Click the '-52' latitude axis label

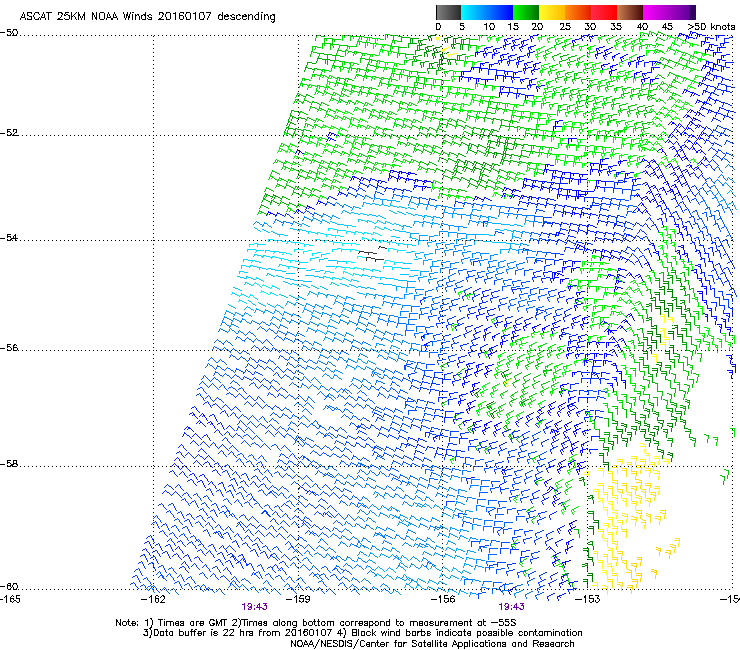click(x=9, y=133)
